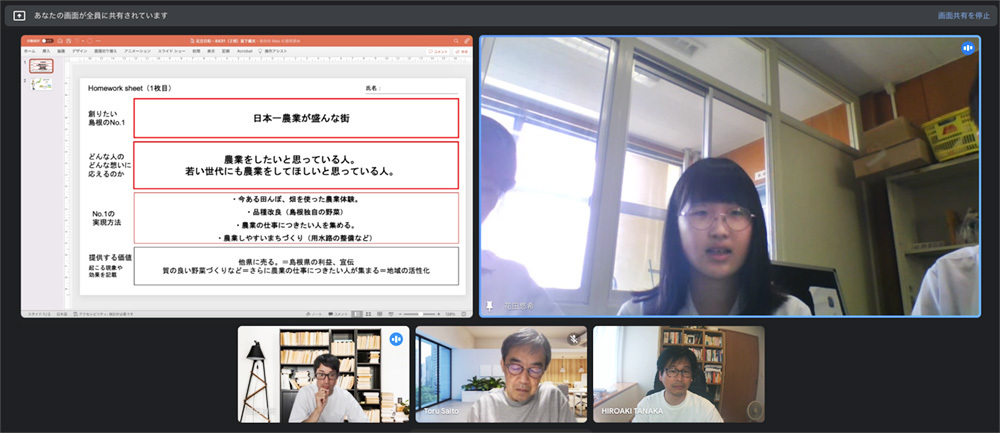Click the Home icon in PowerPoint title bar
1000x433 pixels.
coord(60,40)
